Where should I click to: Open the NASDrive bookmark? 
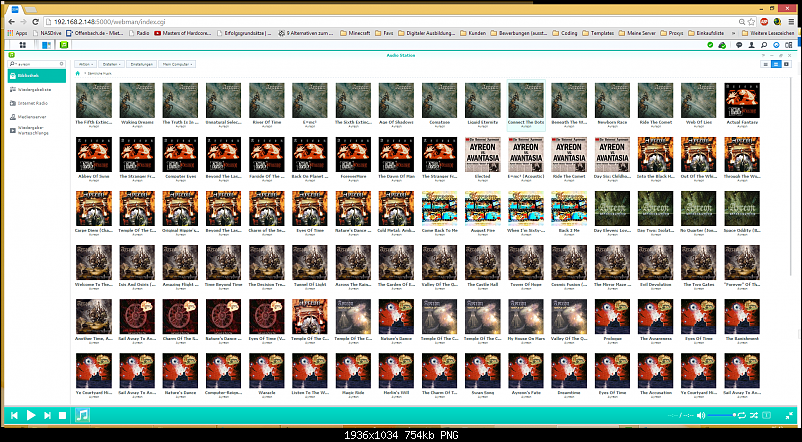[x=47, y=33]
